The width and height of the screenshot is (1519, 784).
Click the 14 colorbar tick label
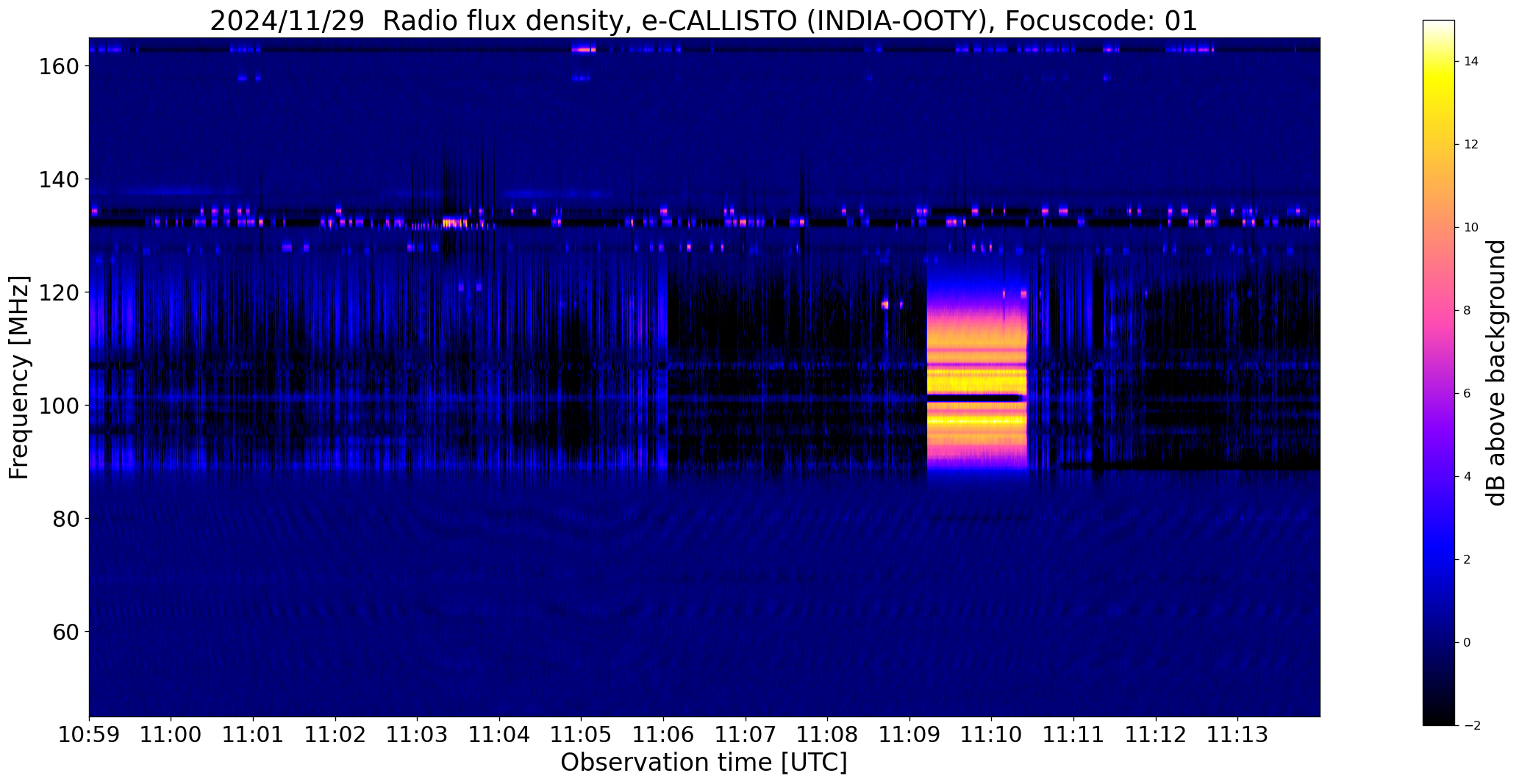click(1471, 62)
